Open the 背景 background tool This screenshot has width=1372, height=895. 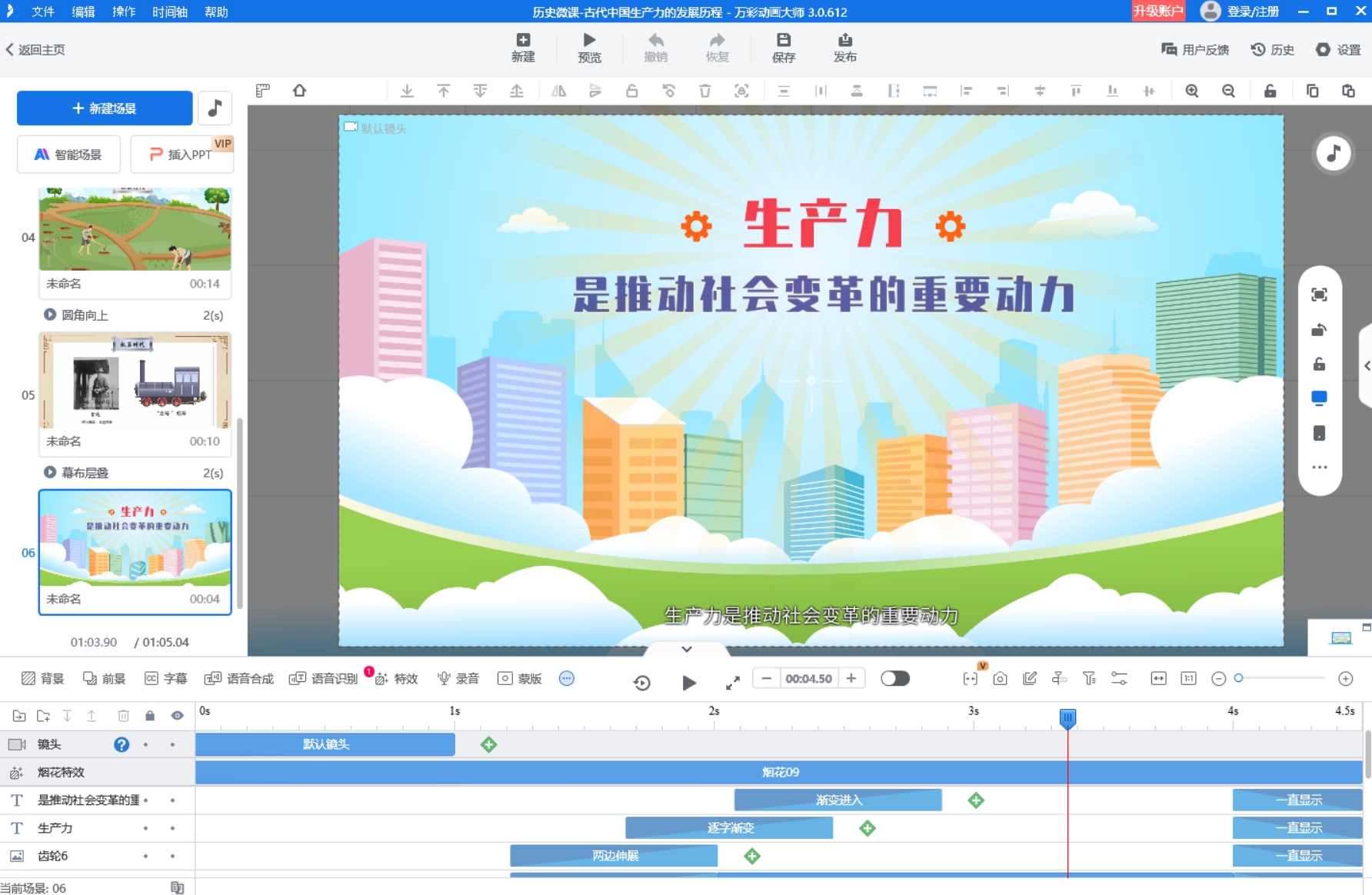point(43,678)
